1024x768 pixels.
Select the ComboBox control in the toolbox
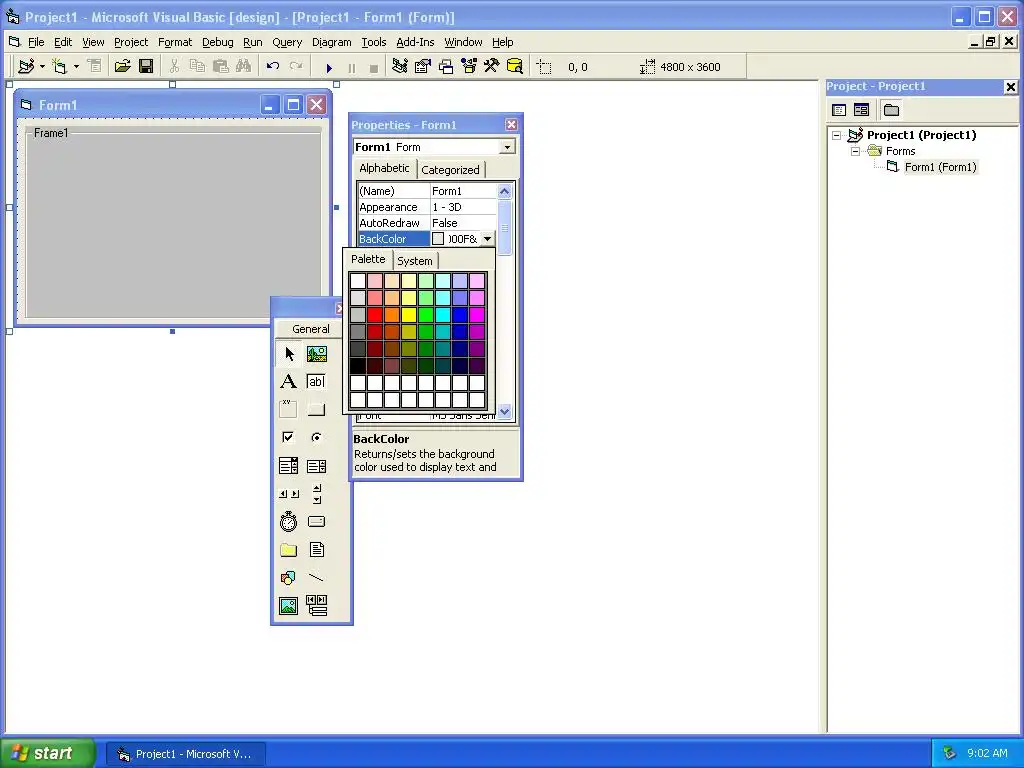[x=289, y=466]
